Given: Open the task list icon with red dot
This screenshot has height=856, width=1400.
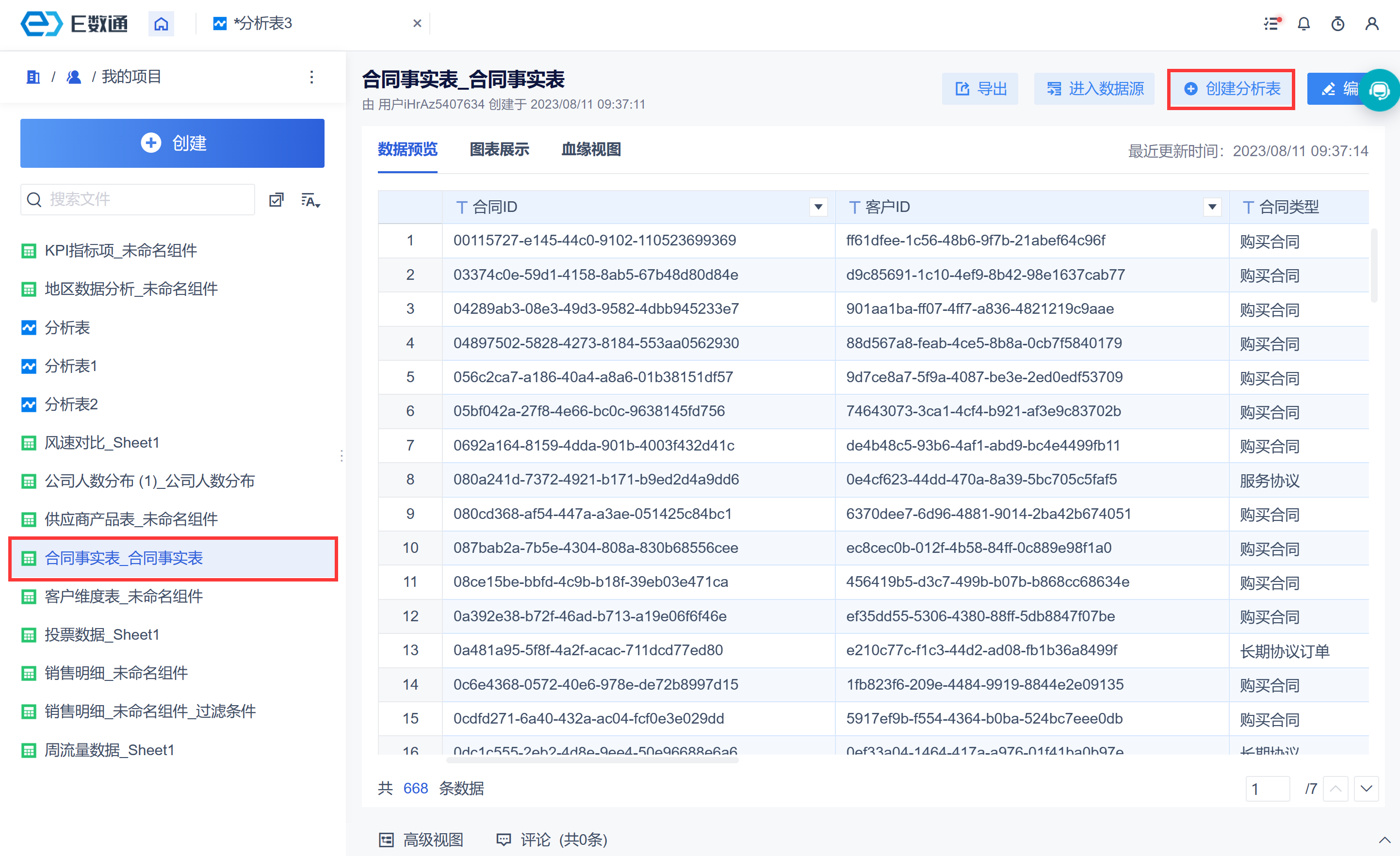Looking at the screenshot, I should click(1271, 24).
